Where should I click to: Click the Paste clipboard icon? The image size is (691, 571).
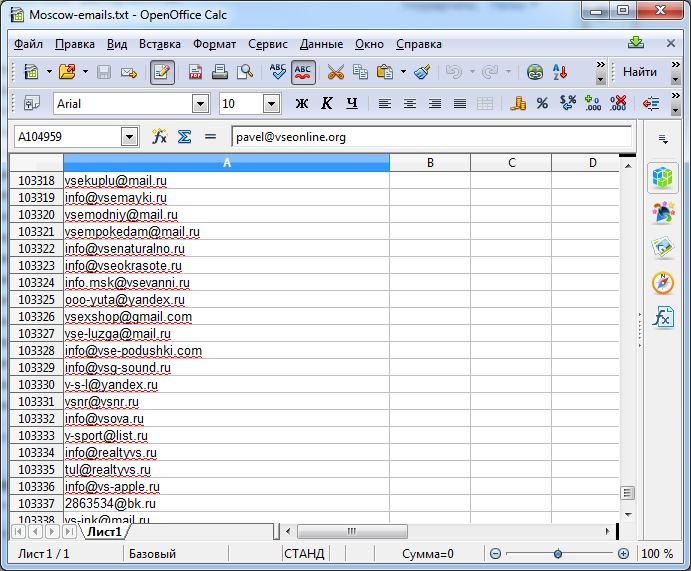385,72
